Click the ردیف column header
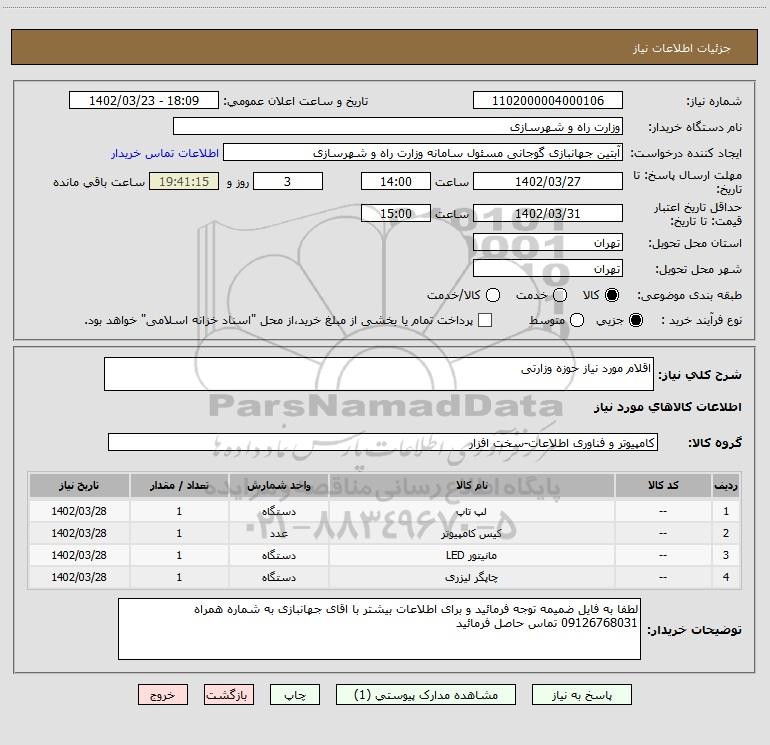Screen dimensions: 770x745 click(726, 485)
